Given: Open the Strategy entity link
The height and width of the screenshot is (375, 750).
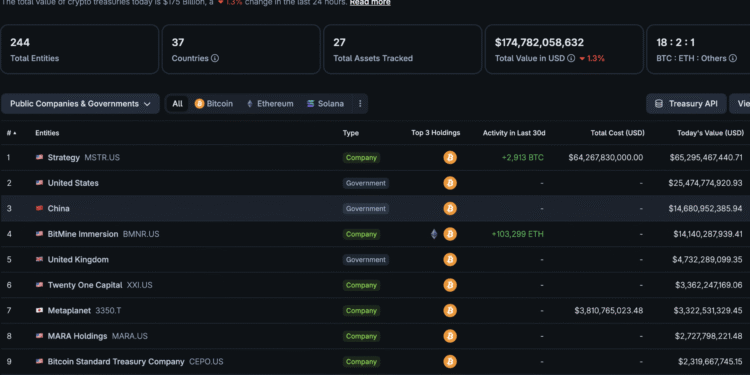Looking at the screenshot, I should (64, 157).
